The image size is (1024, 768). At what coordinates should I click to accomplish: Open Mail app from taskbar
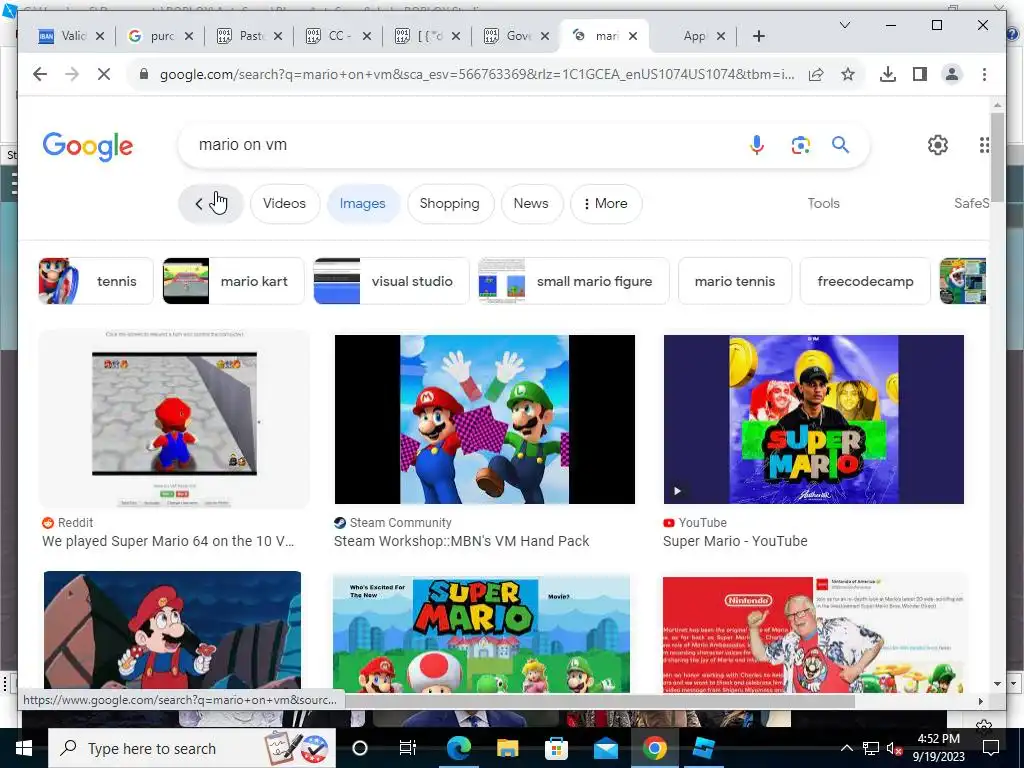605,748
